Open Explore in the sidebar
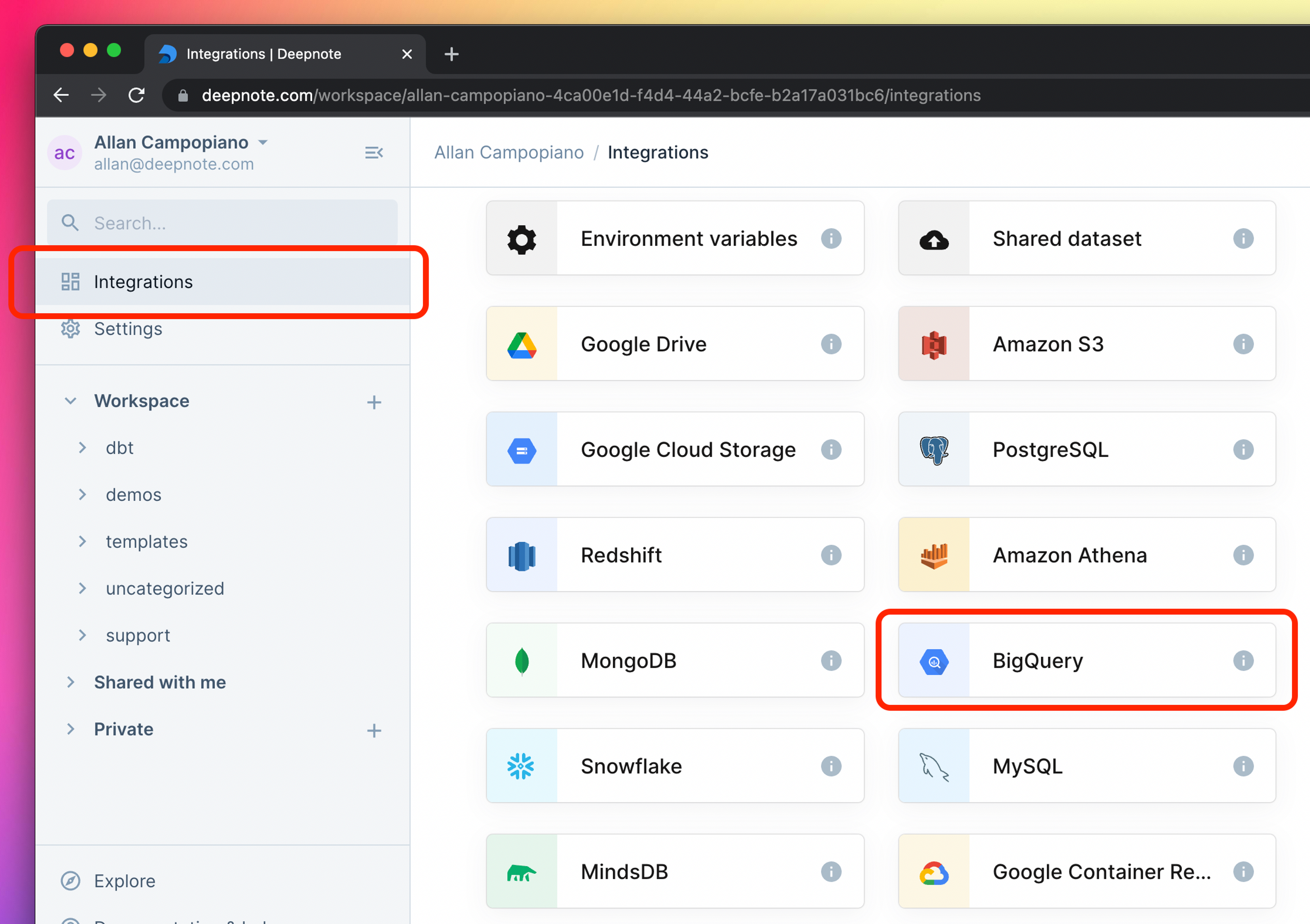 coord(222,881)
